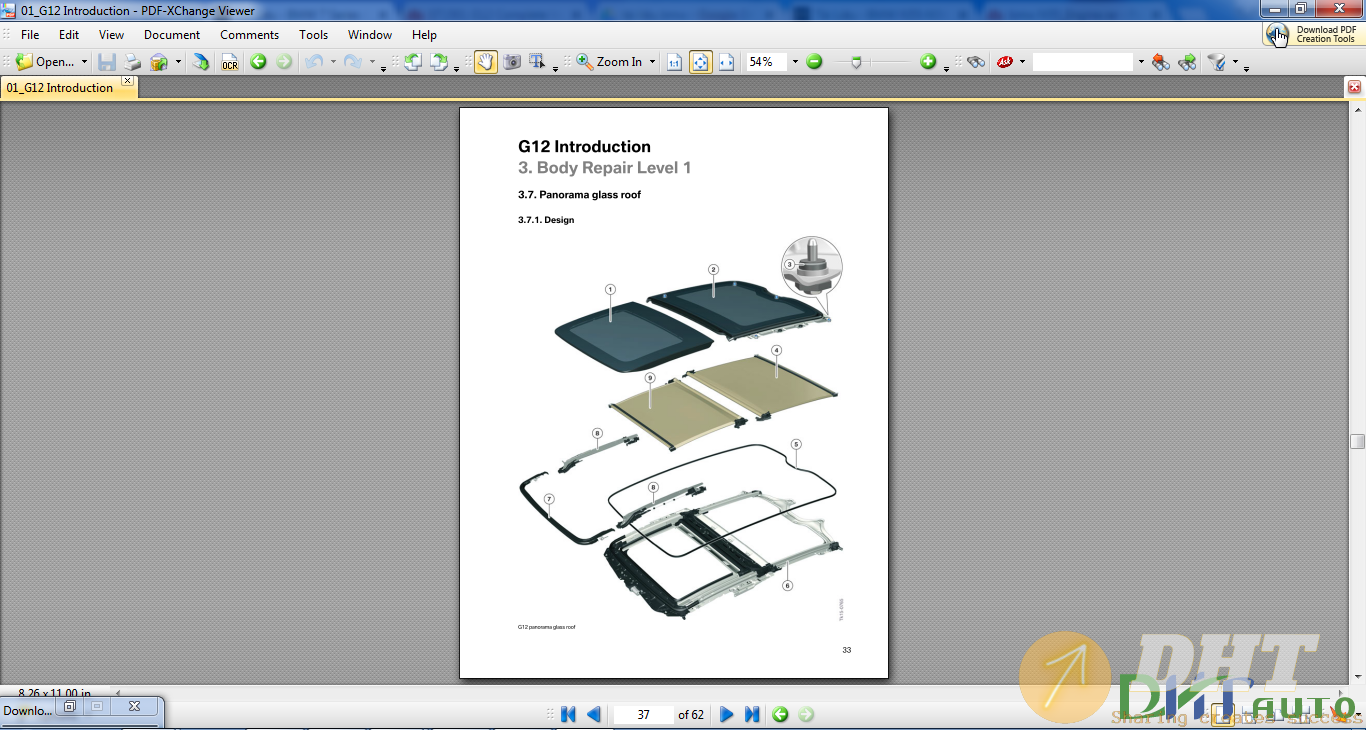Open the Edit menu
This screenshot has height=730, width=1366.
[69, 34]
